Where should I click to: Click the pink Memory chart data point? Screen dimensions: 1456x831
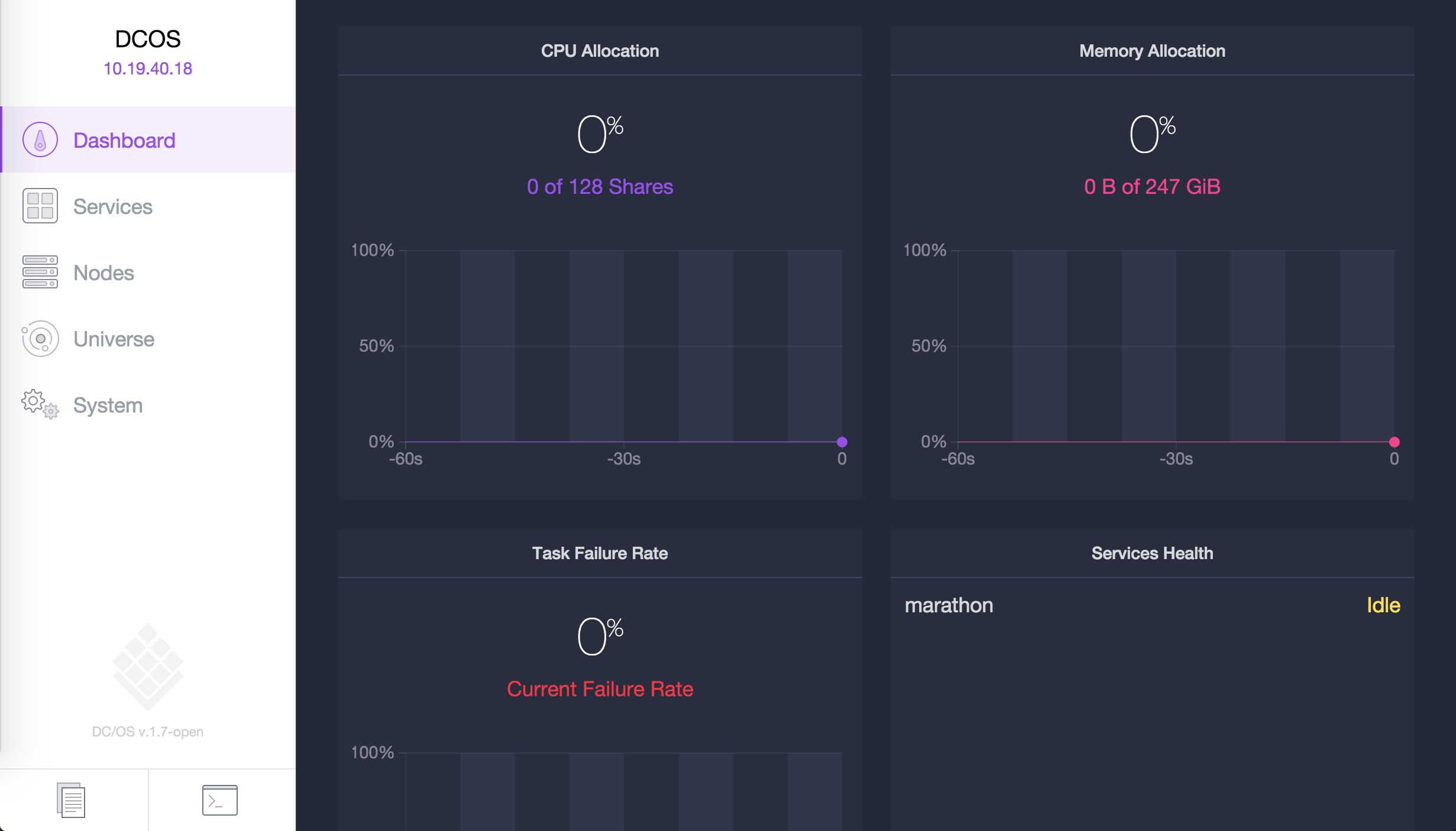(1394, 442)
